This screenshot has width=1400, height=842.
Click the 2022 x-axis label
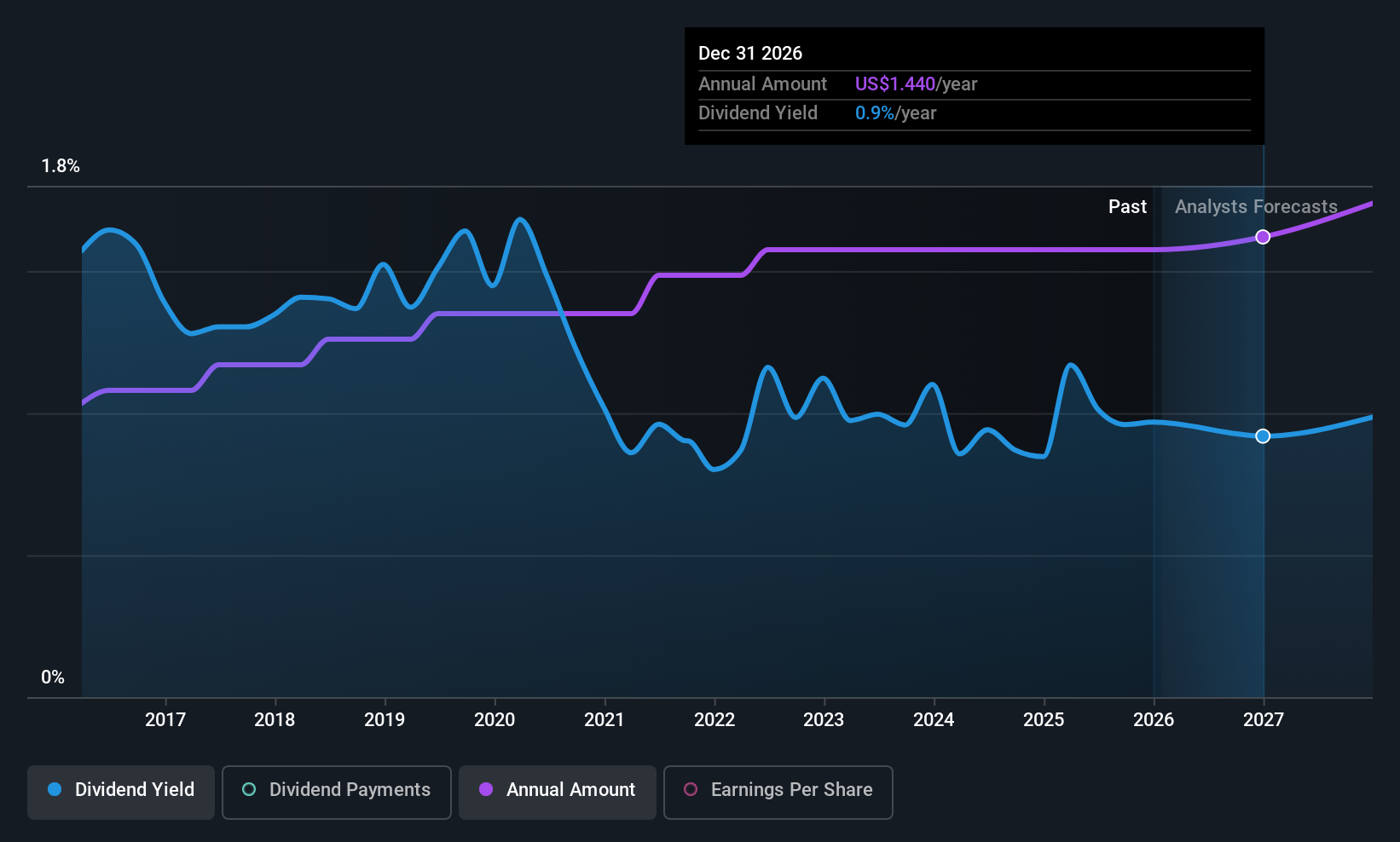click(714, 720)
